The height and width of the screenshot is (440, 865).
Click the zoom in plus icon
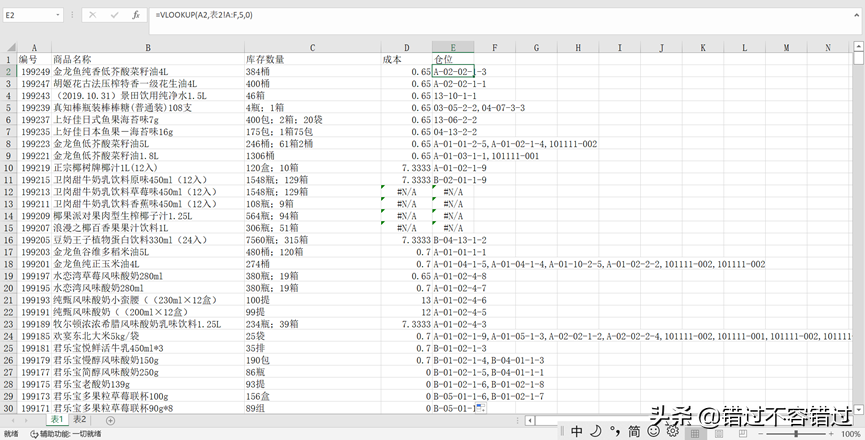click(831, 434)
